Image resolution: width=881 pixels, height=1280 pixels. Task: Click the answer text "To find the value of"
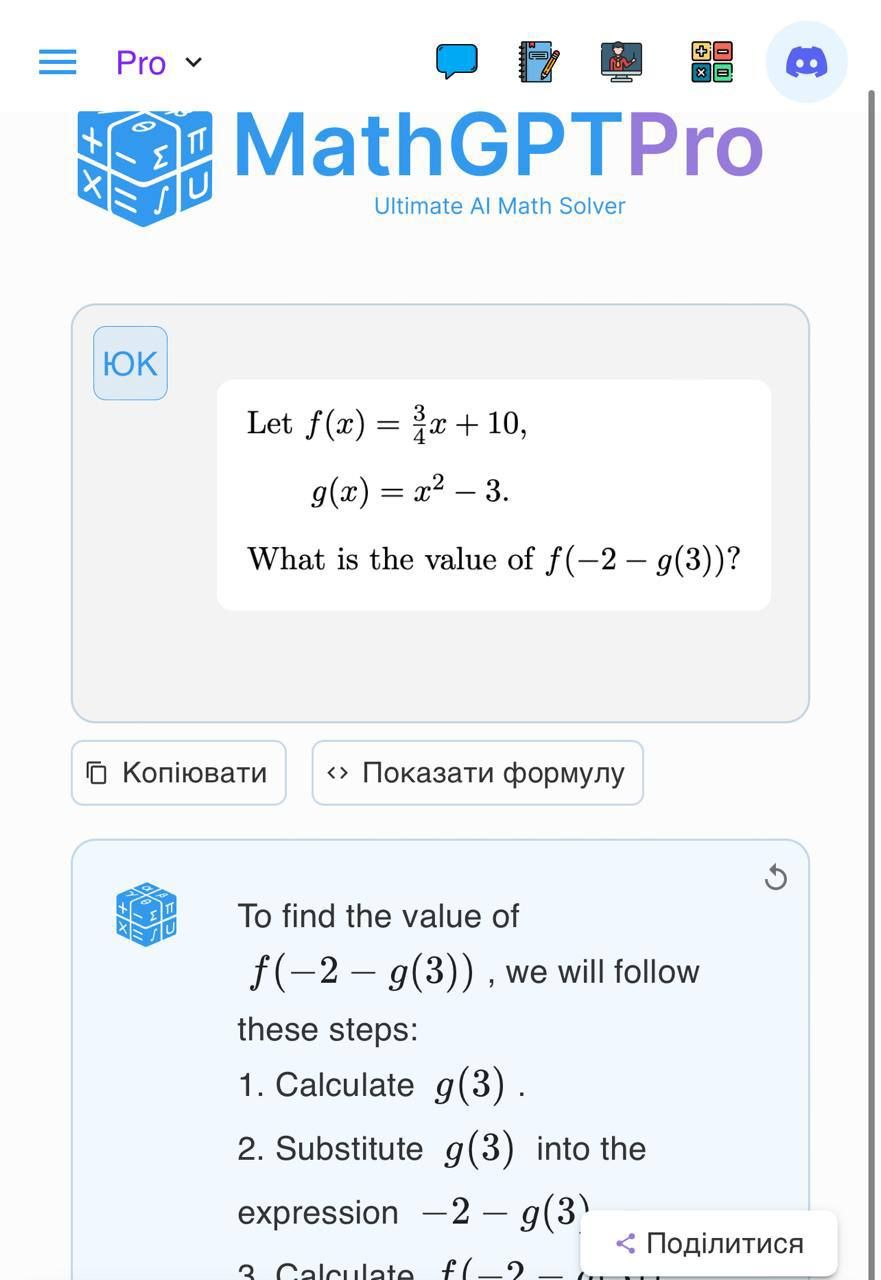(378, 916)
